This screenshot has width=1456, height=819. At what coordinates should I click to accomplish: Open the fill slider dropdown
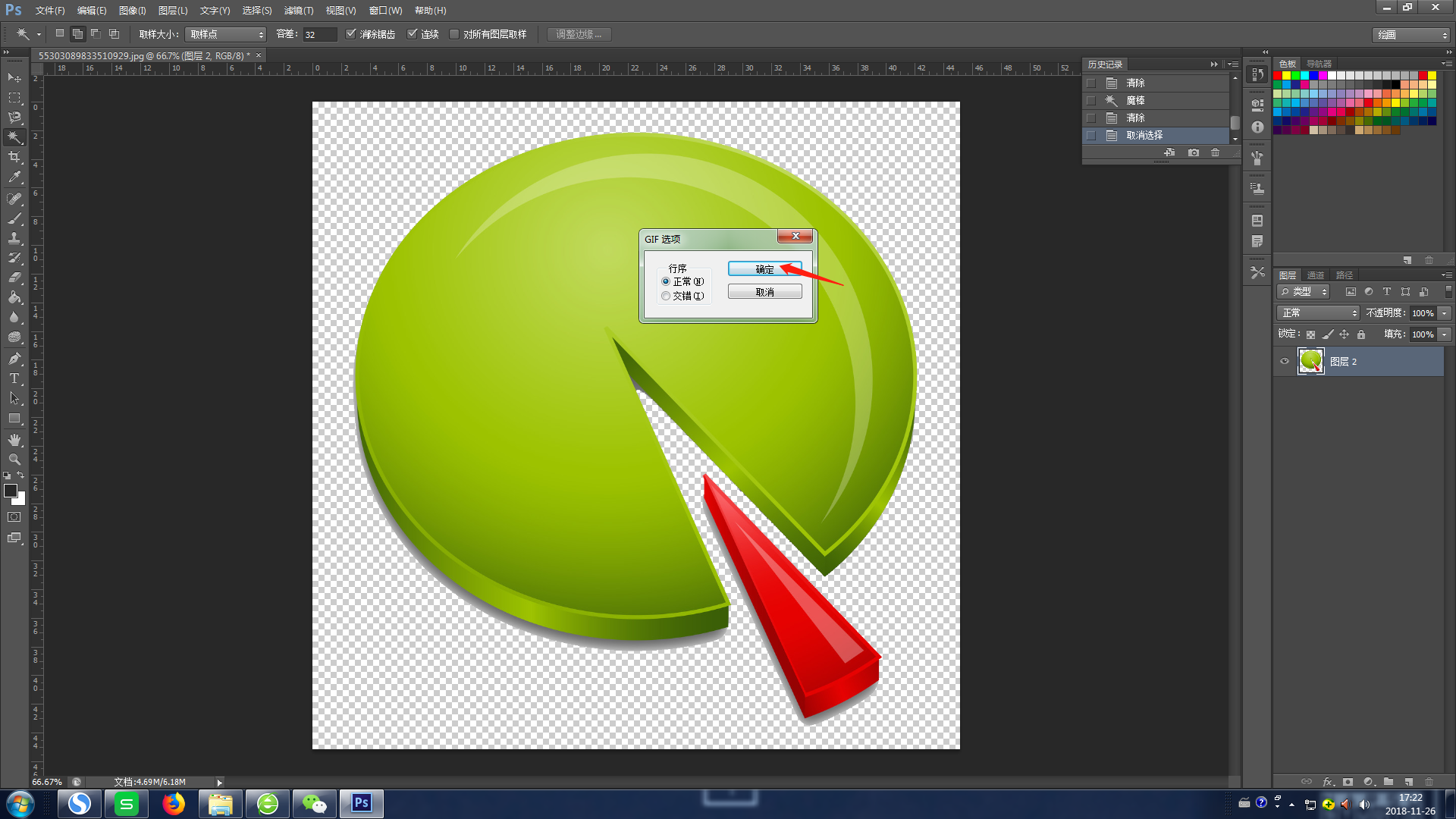click(x=1445, y=334)
